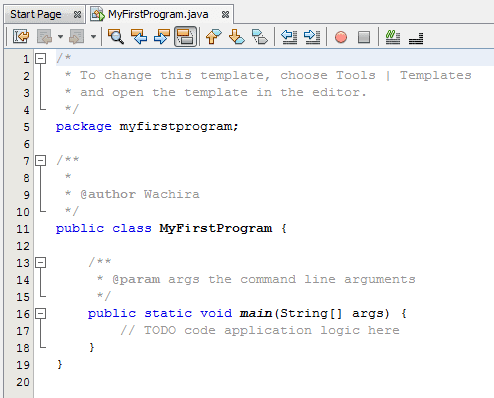Click the Uncomment lines icon
494x398 pixels.
[x=416, y=38]
